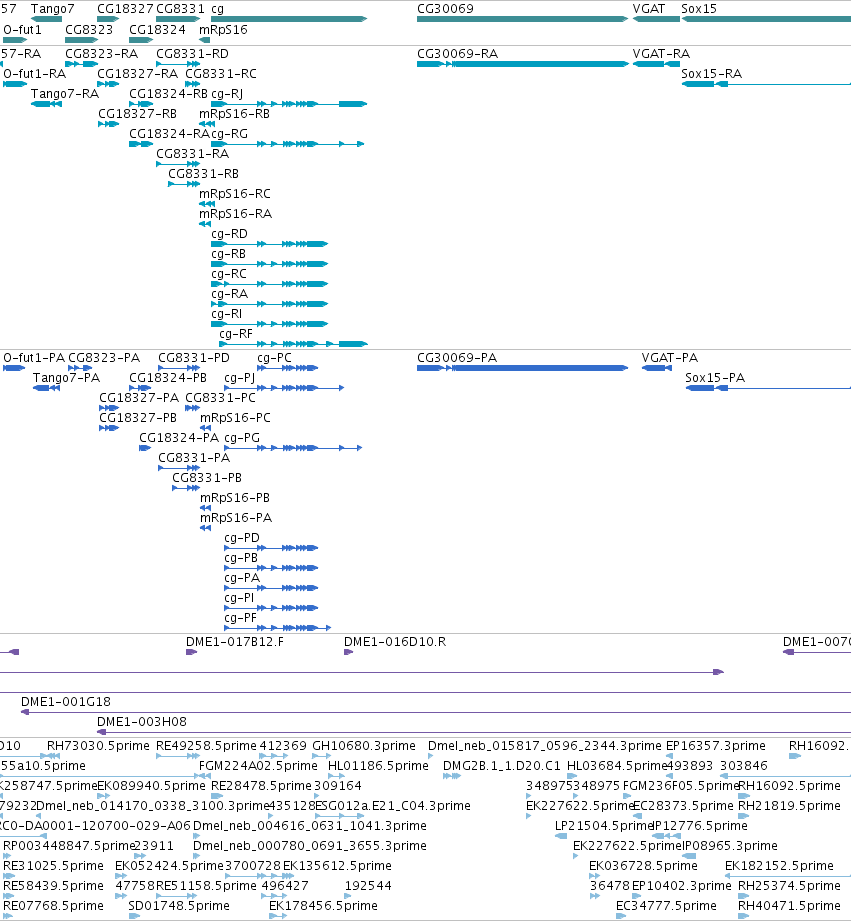
Task: Click the cg-RF transcript label
Action: (x=236, y=333)
